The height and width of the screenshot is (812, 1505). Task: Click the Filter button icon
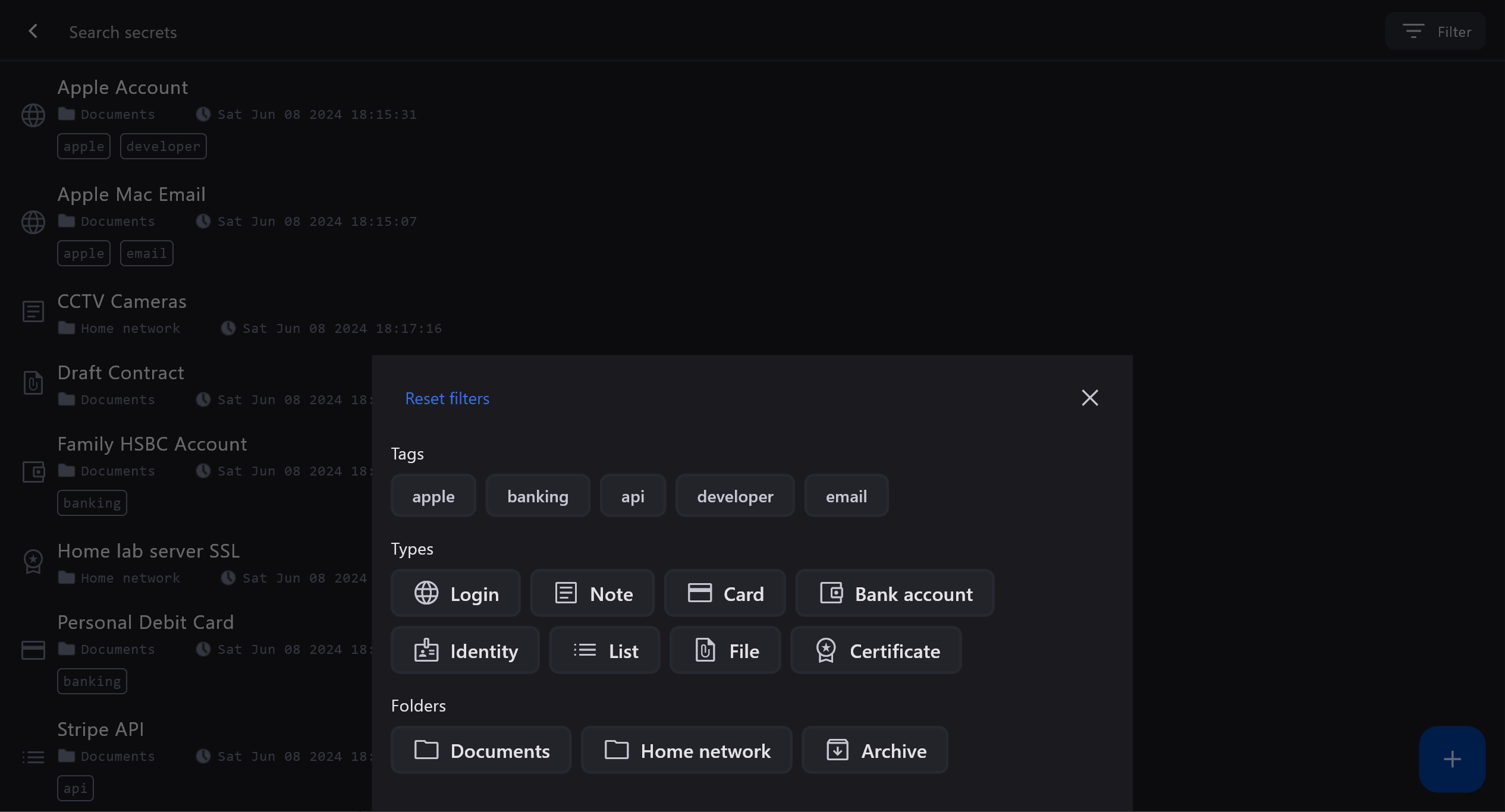(x=1413, y=32)
